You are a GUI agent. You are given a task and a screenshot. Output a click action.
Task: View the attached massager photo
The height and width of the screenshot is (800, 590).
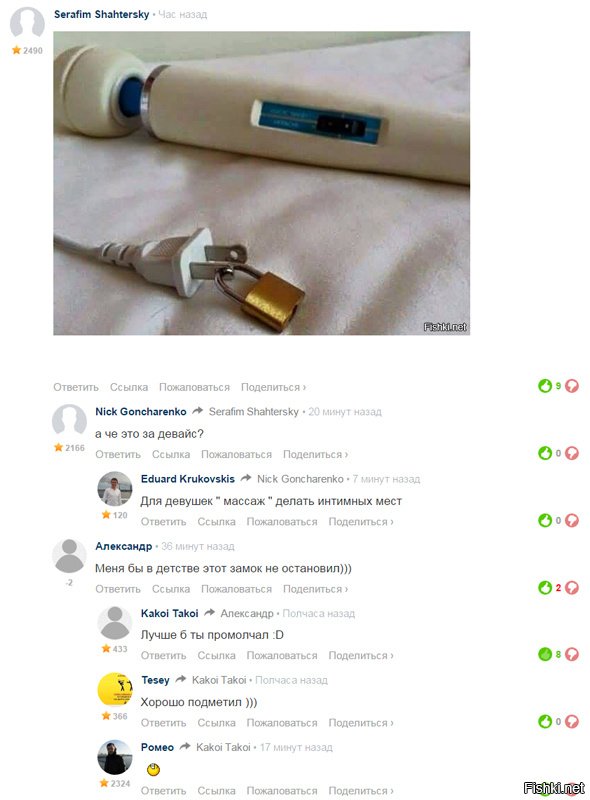click(261, 183)
